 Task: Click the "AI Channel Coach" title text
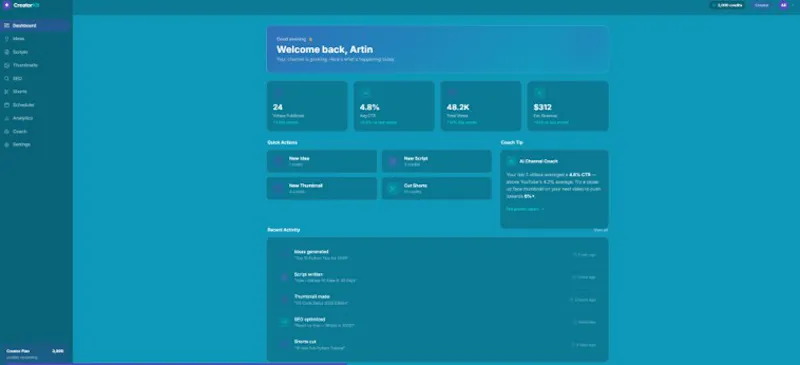pyautogui.click(x=538, y=161)
